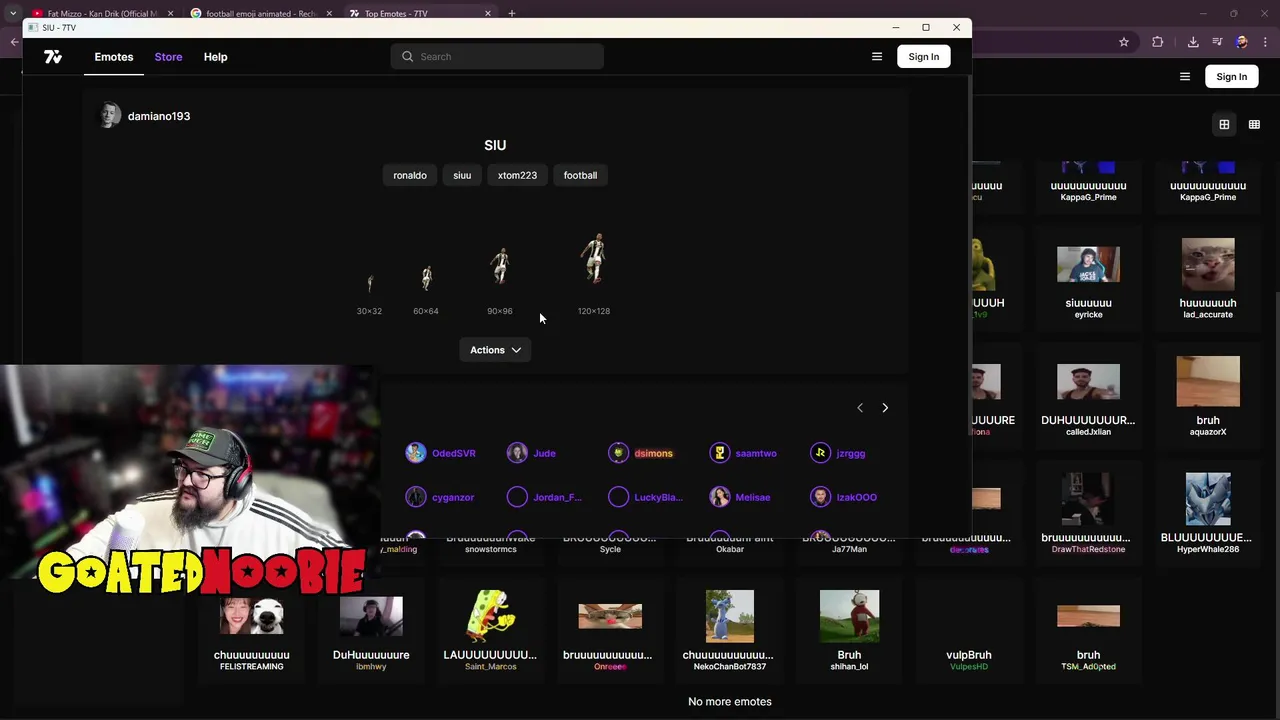Open bruh emote by aquazorX
Image resolution: width=1280 pixels, height=720 pixels.
coord(1208,396)
